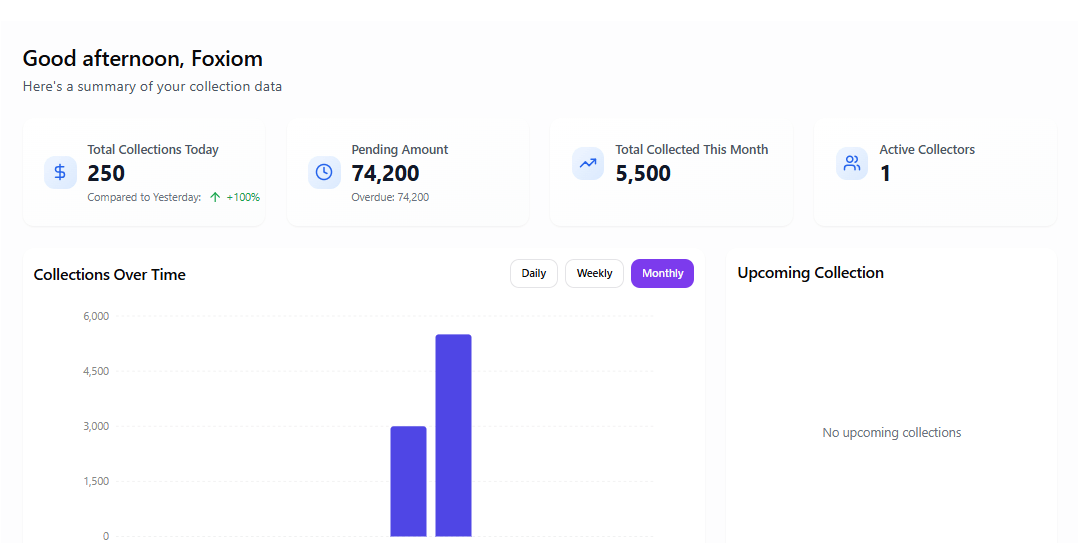Click the shorter bar in the chart
Image resolution: width=1080 pixels, height=543 pixels.
(408, 481)
